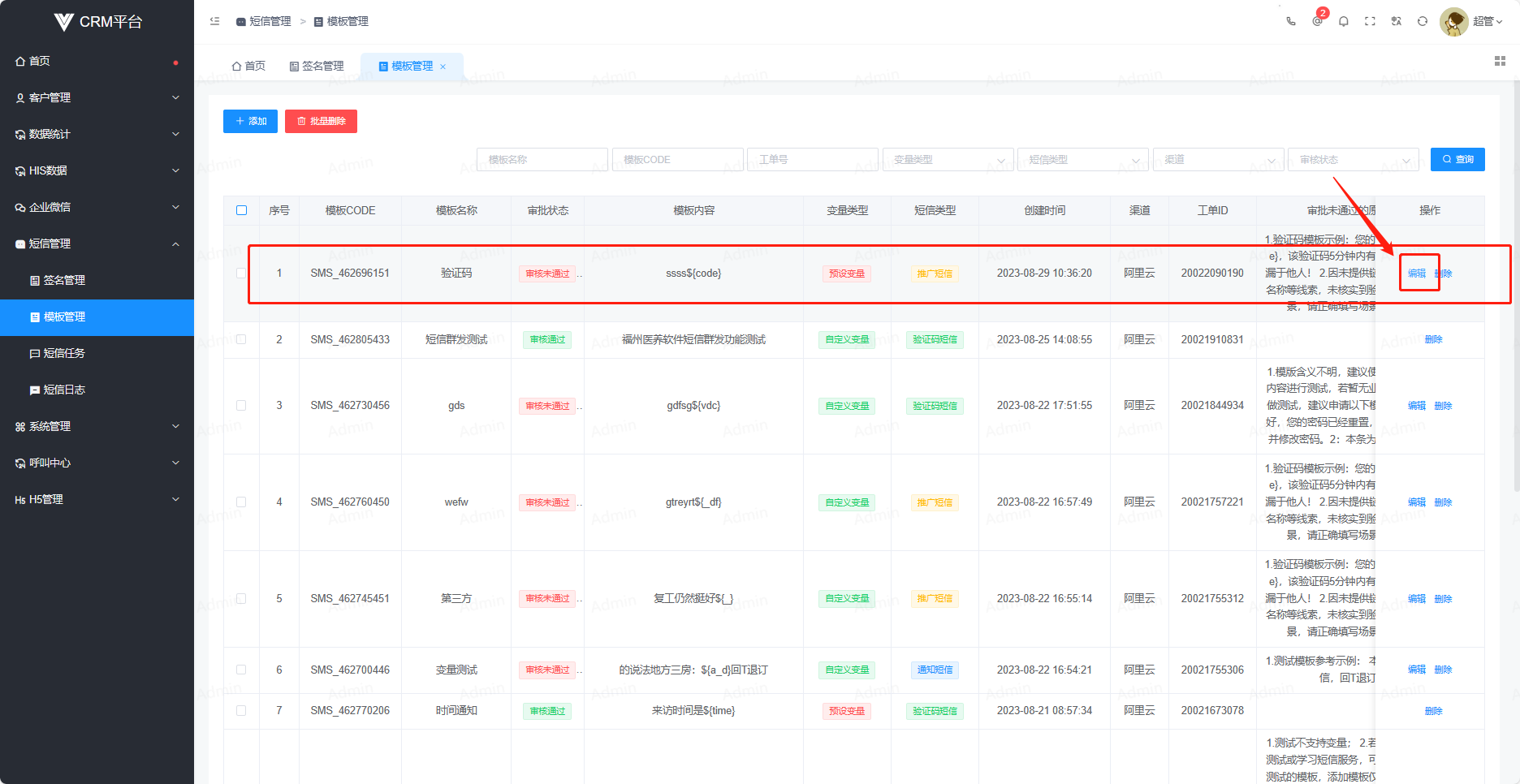
Task: Click 删除 for row SMS_462805433
Action: 1434,339
